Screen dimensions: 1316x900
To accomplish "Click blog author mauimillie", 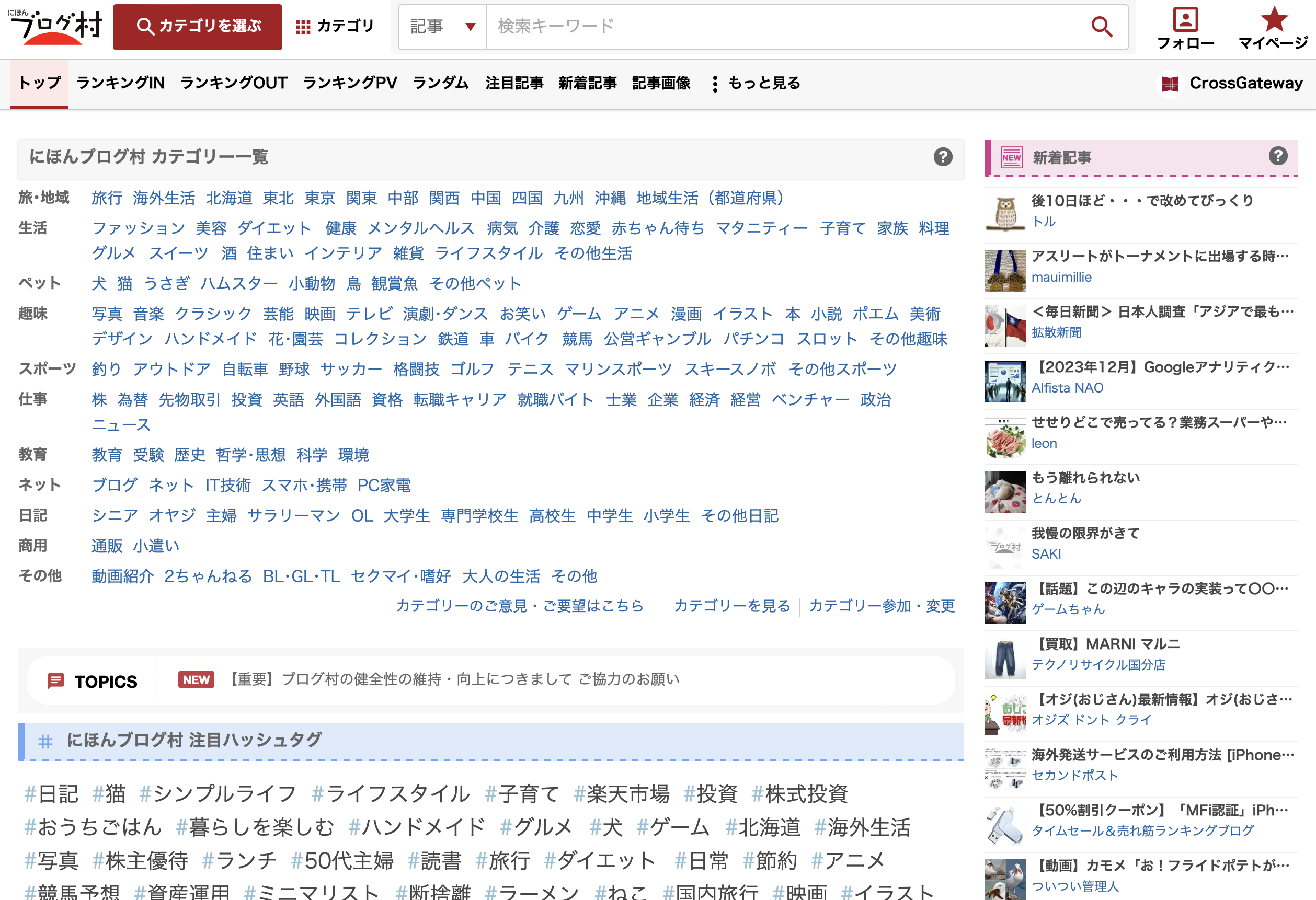I will tap(1061, 278).
